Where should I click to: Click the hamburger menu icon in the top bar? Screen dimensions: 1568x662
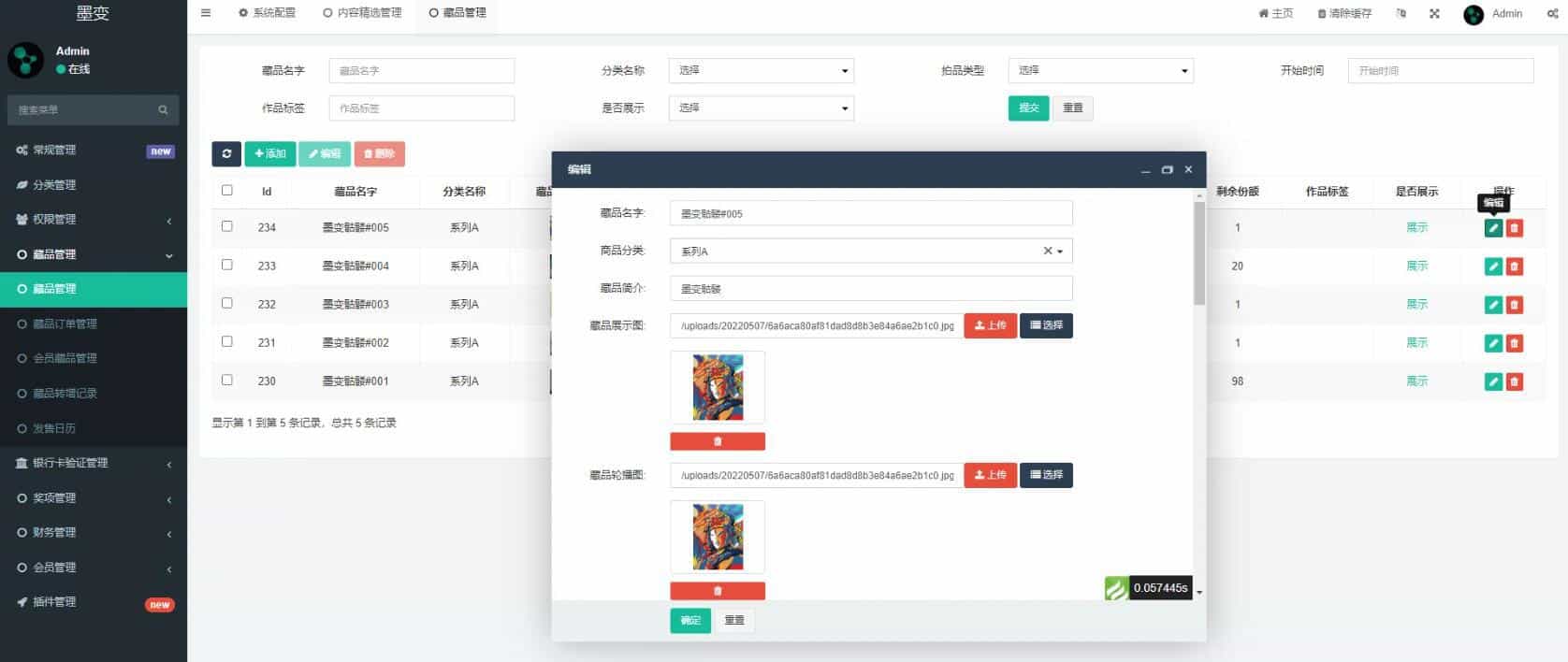point(206,13)
